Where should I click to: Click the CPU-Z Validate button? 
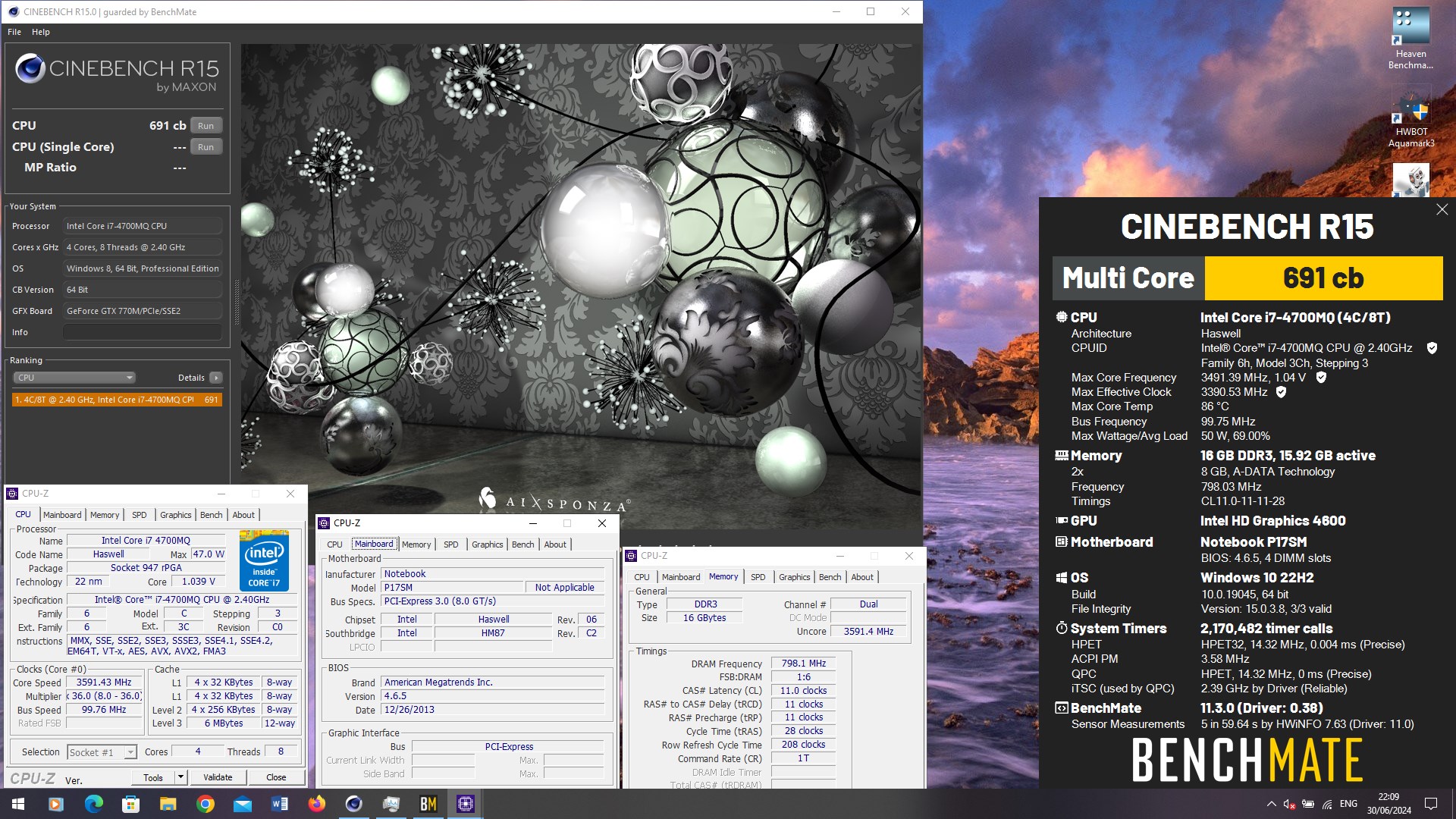point(218,777)
